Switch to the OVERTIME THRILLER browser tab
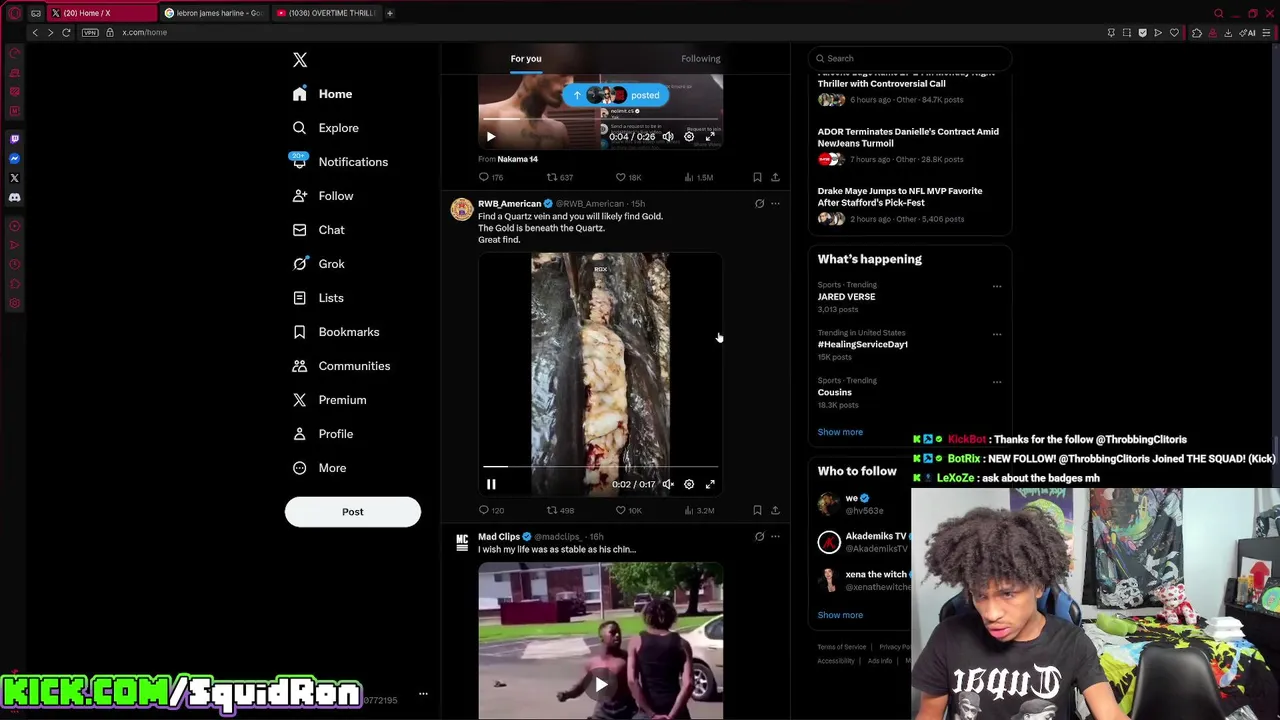The image size is (1280, 720). pos(325,13)
